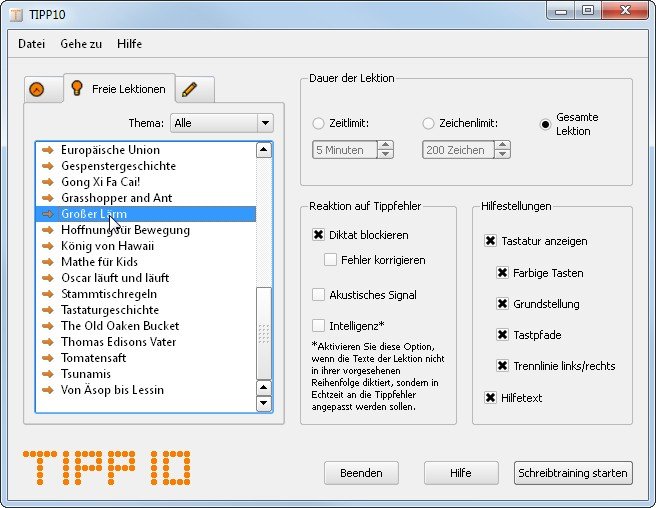Uncheck the Tastpfade option

[x=502, y=334]
